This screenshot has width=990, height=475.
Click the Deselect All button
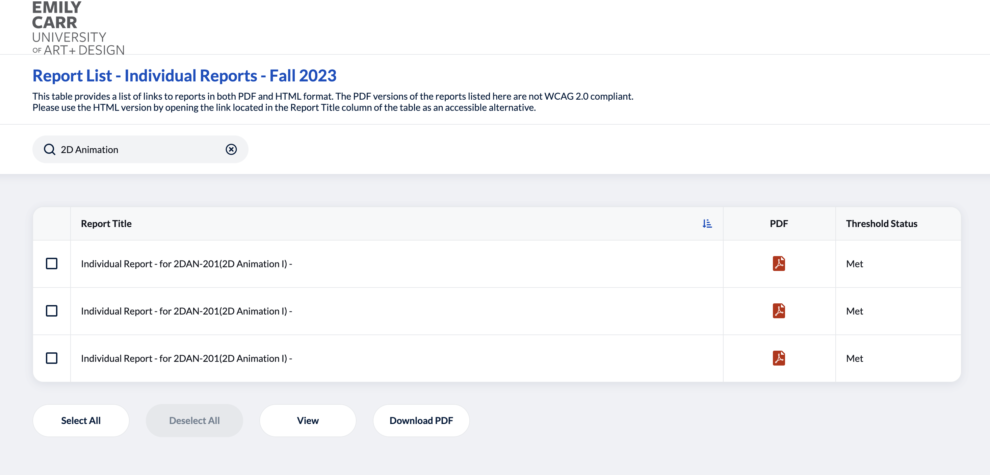(194, 421)
